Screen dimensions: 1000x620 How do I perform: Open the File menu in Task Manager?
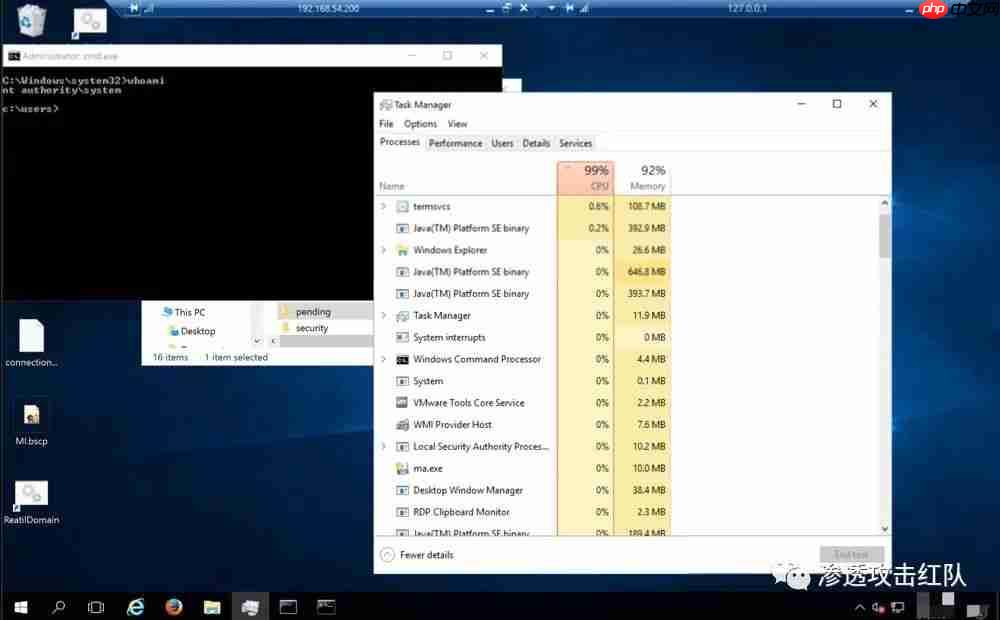pos(386,124)
